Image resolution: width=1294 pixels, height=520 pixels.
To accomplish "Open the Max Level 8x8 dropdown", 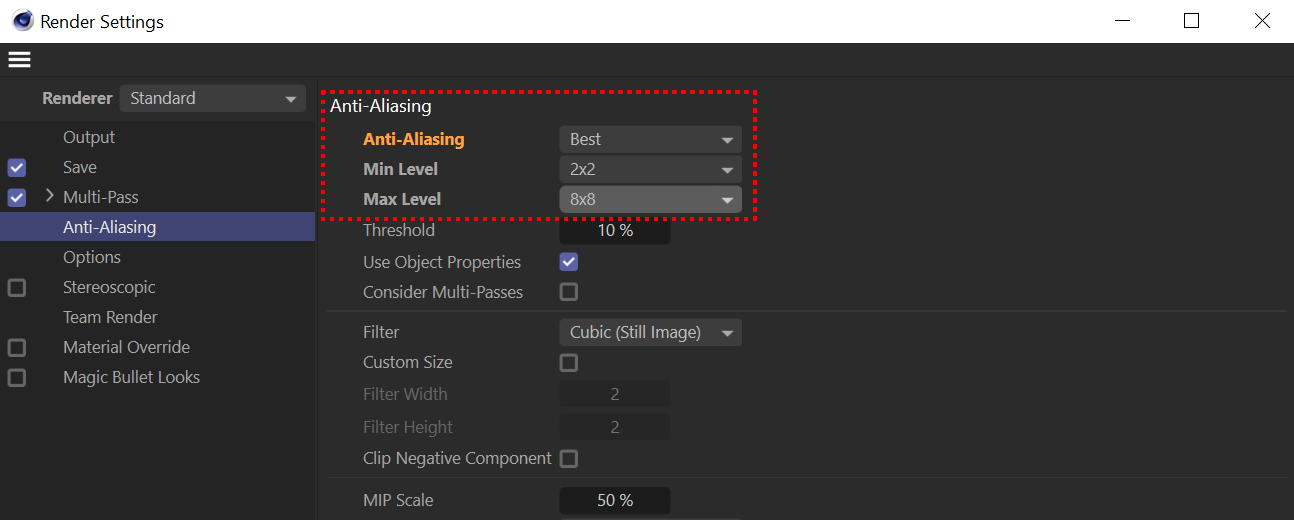I will click(x=651, y=199).
